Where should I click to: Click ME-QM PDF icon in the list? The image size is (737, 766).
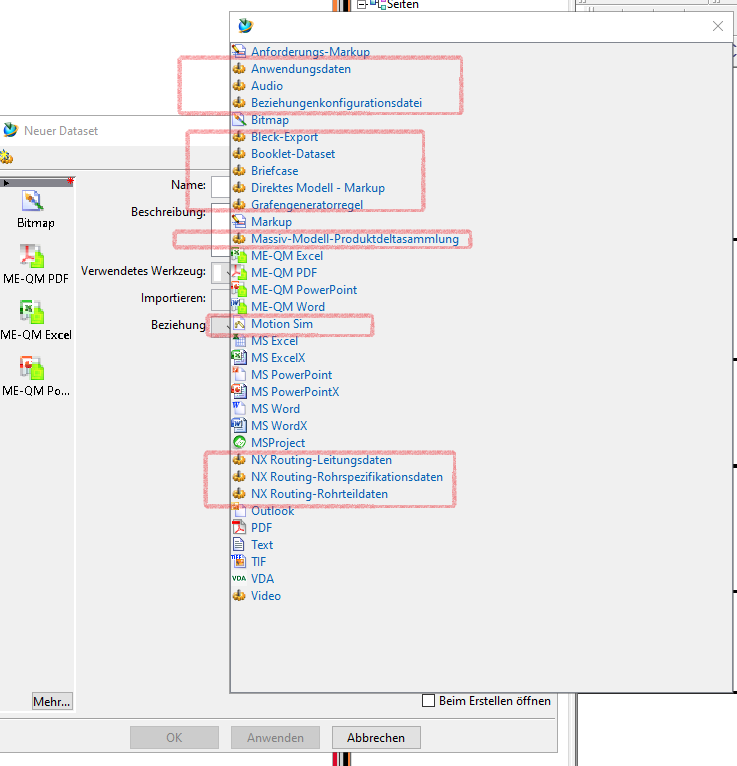click(x=239, y=273)
